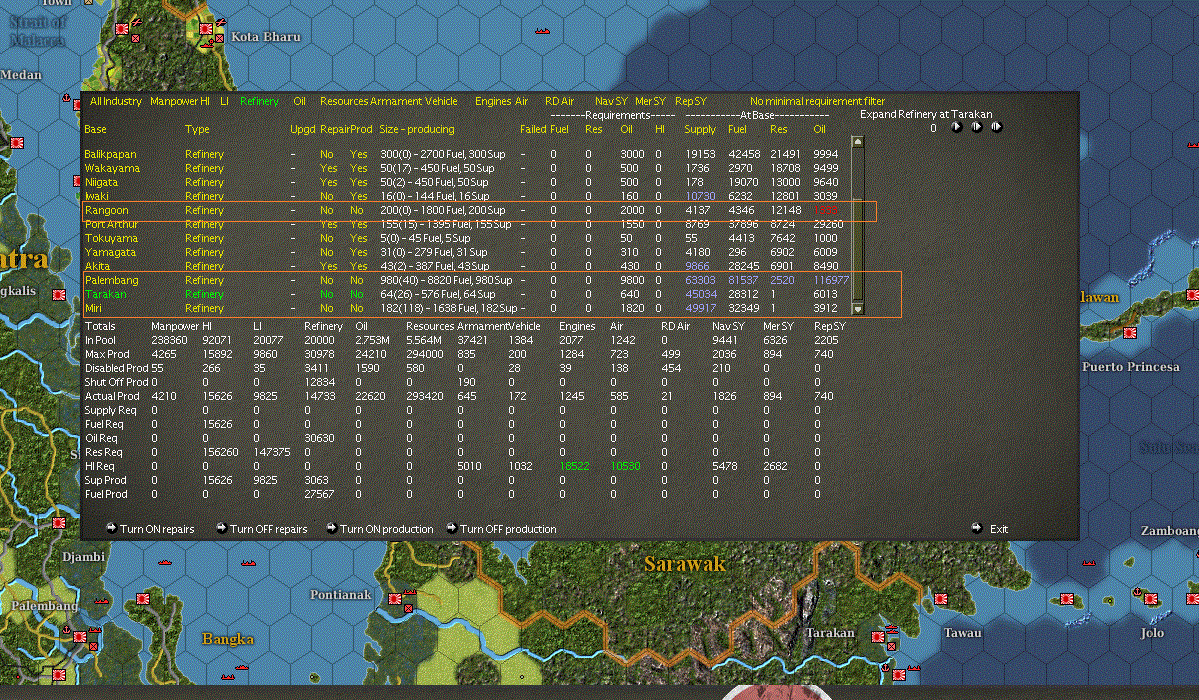Select the base flag marker at Jolo

point(1151,599)
